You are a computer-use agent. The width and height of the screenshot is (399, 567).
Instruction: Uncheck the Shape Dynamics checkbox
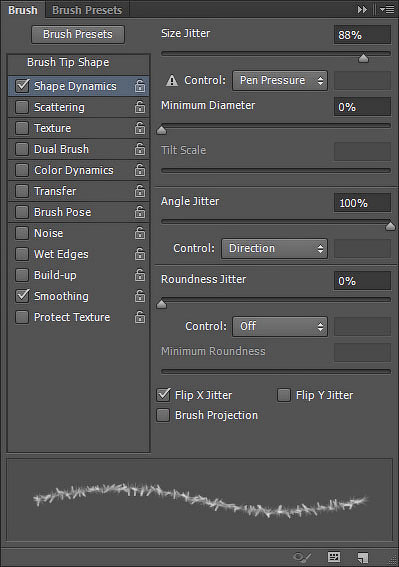click(x=22, y=86)
